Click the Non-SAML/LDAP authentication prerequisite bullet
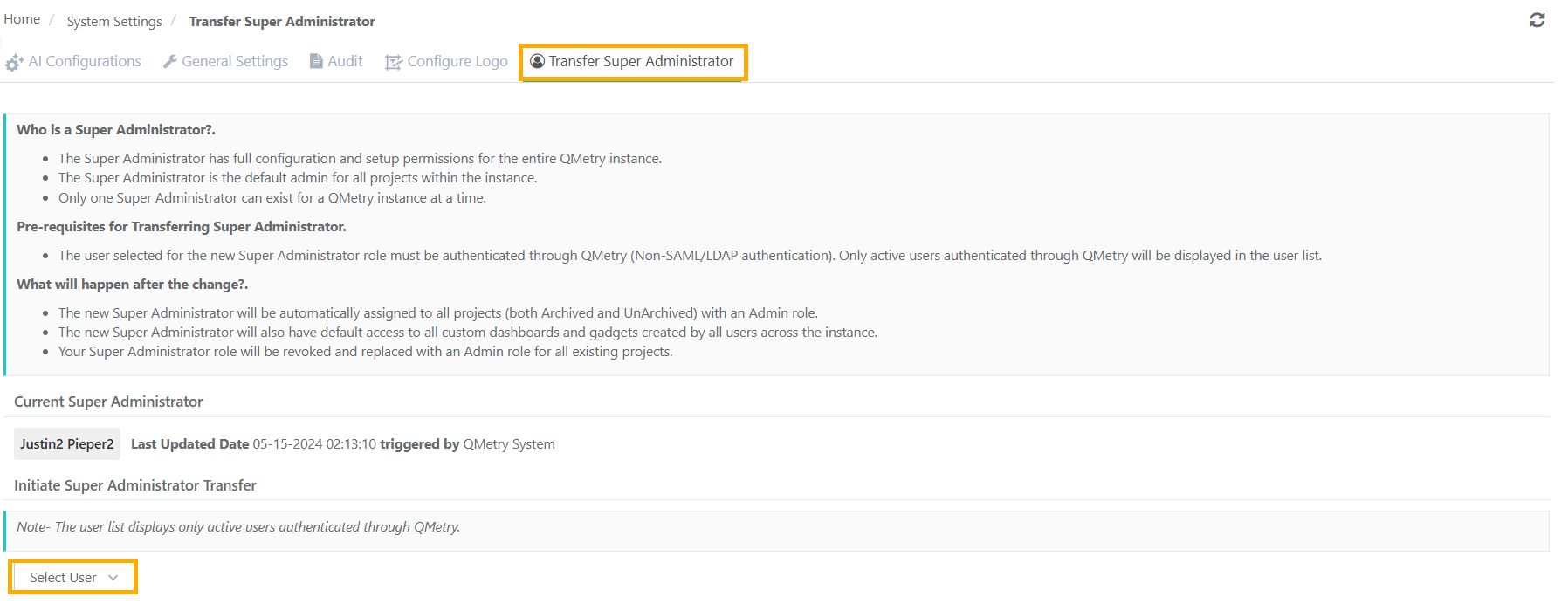The width and height of the screenshot is (1568, 611). [690, 255]
